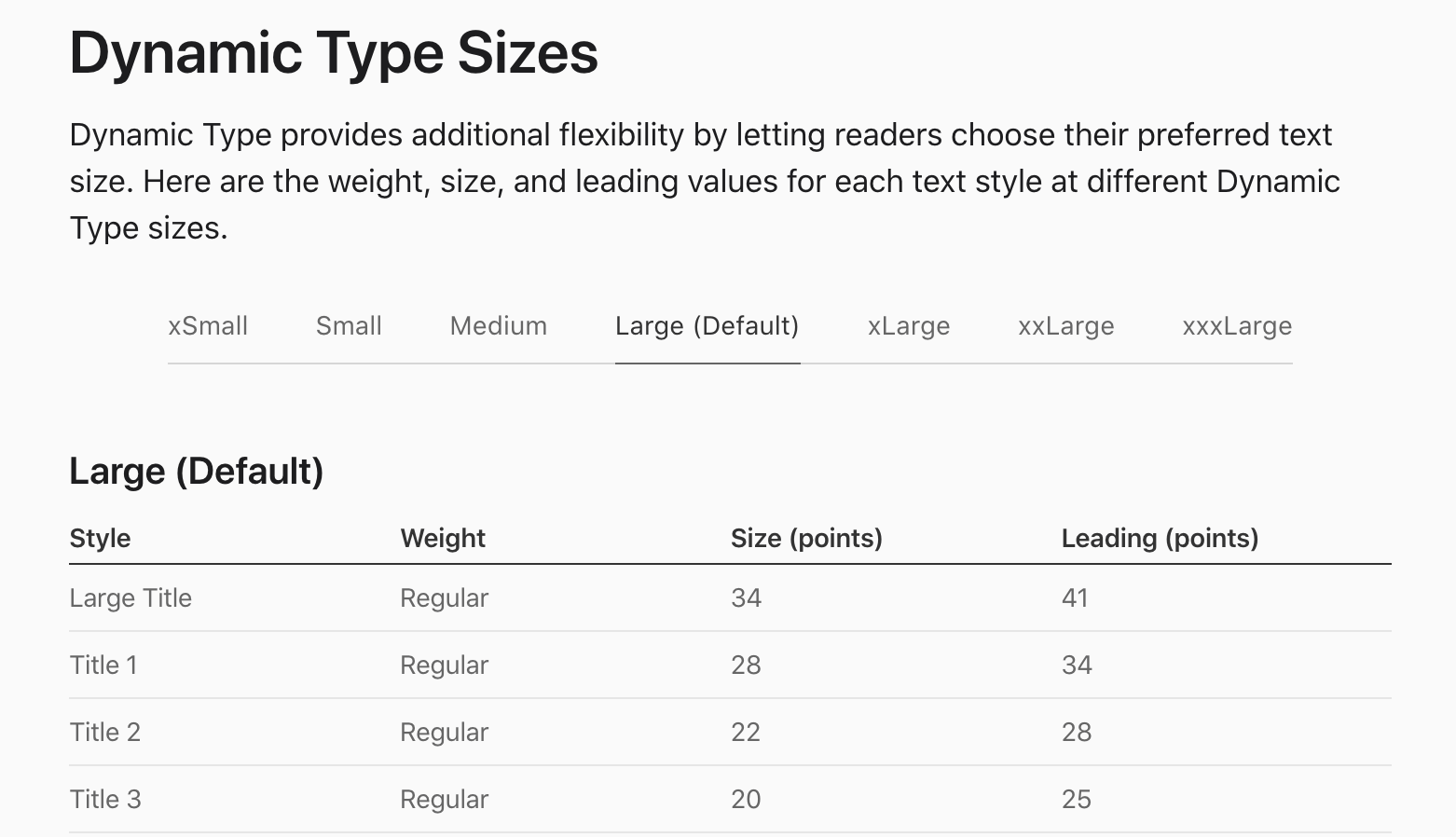1456x837 pixels.
Task: Click the Title 1 style cell
Action: tap(103, 665)
